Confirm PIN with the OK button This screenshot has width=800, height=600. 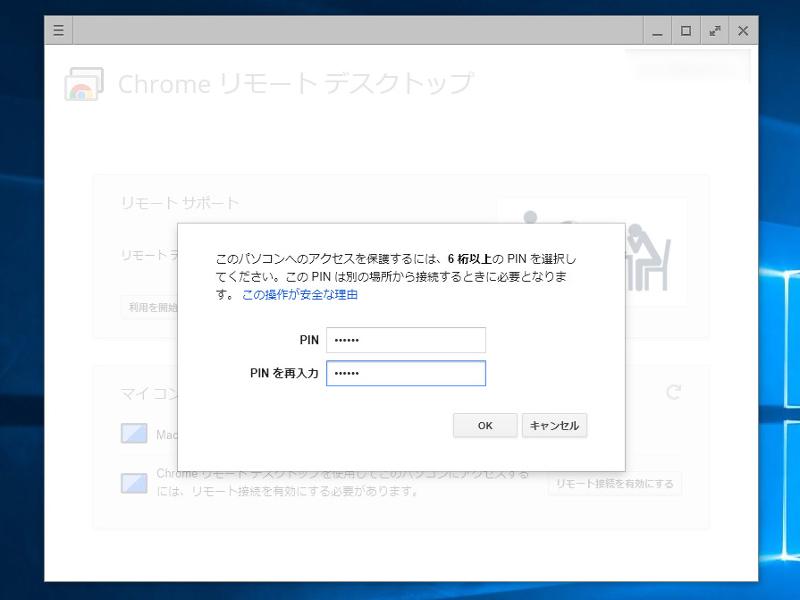coord(485,425)
